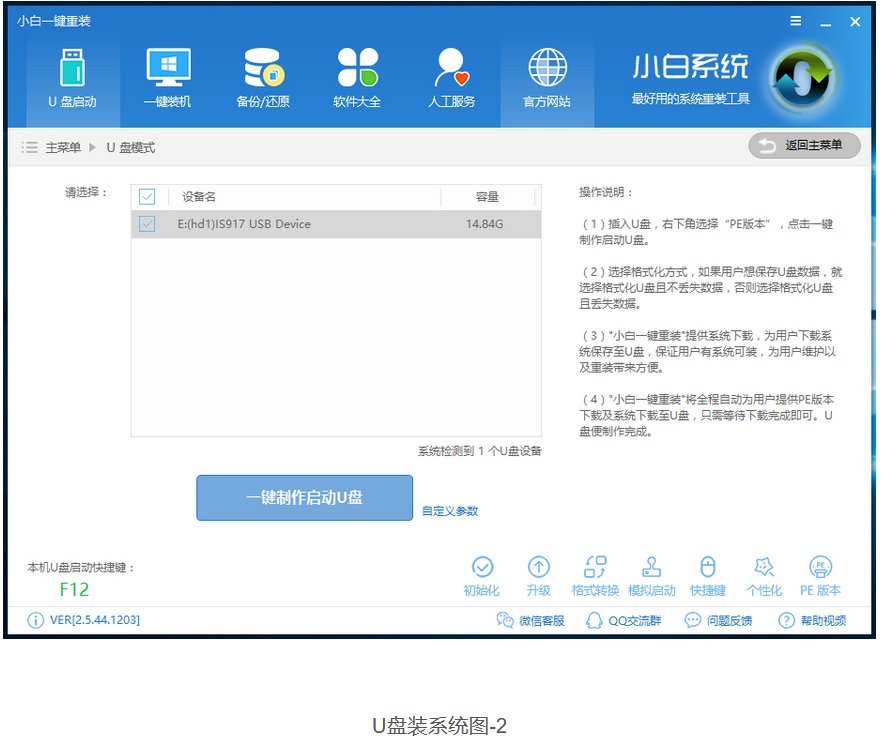The image size is (883, 742).
Task: Click the 初始化 (Initialize) icon
Action: [x=482, y=569]
